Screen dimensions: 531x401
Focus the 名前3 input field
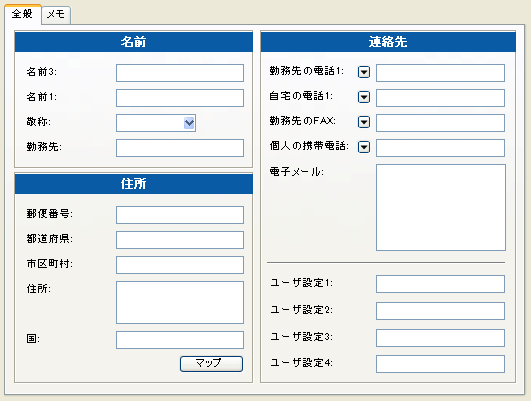[x=180, y=73]
